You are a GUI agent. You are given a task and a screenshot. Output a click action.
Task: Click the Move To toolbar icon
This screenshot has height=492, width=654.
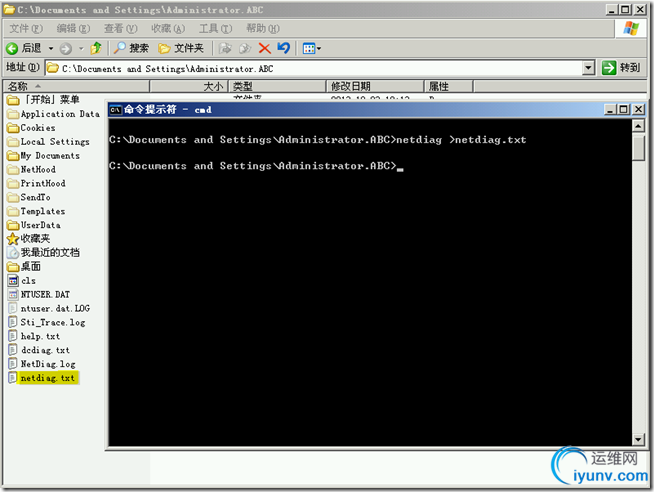(x=226, y=48)
